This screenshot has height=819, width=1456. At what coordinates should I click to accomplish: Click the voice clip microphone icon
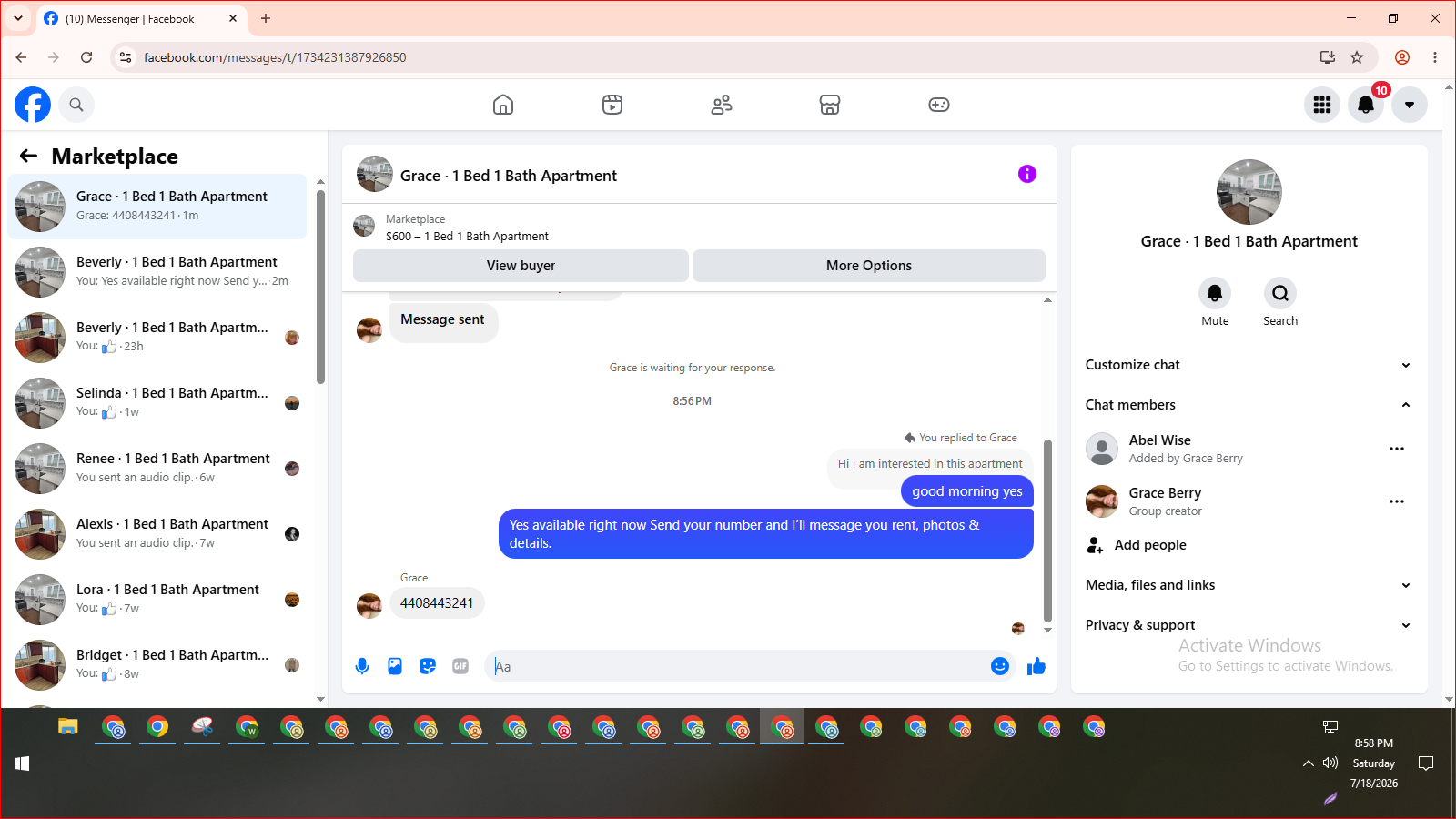coord(362,666)
